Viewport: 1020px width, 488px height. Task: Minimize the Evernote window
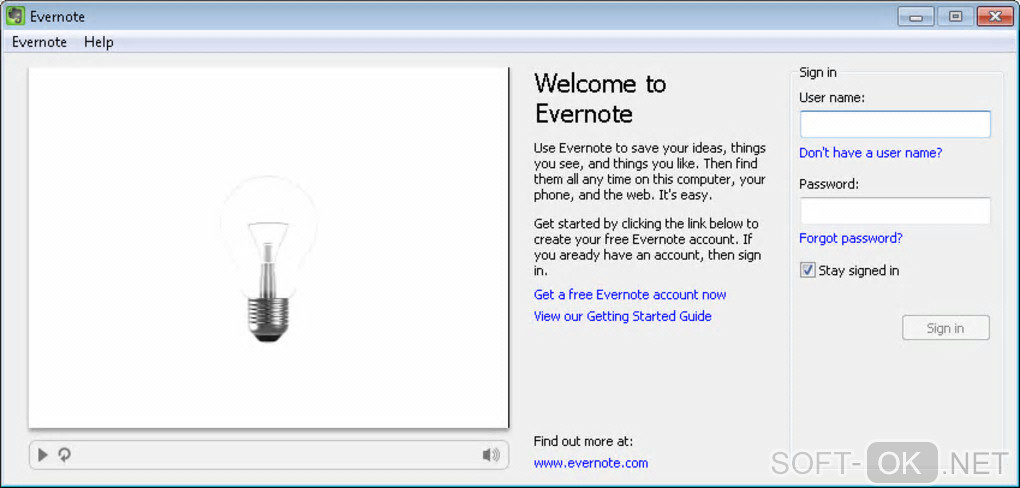pyautogui.click(x=917, y=16)
